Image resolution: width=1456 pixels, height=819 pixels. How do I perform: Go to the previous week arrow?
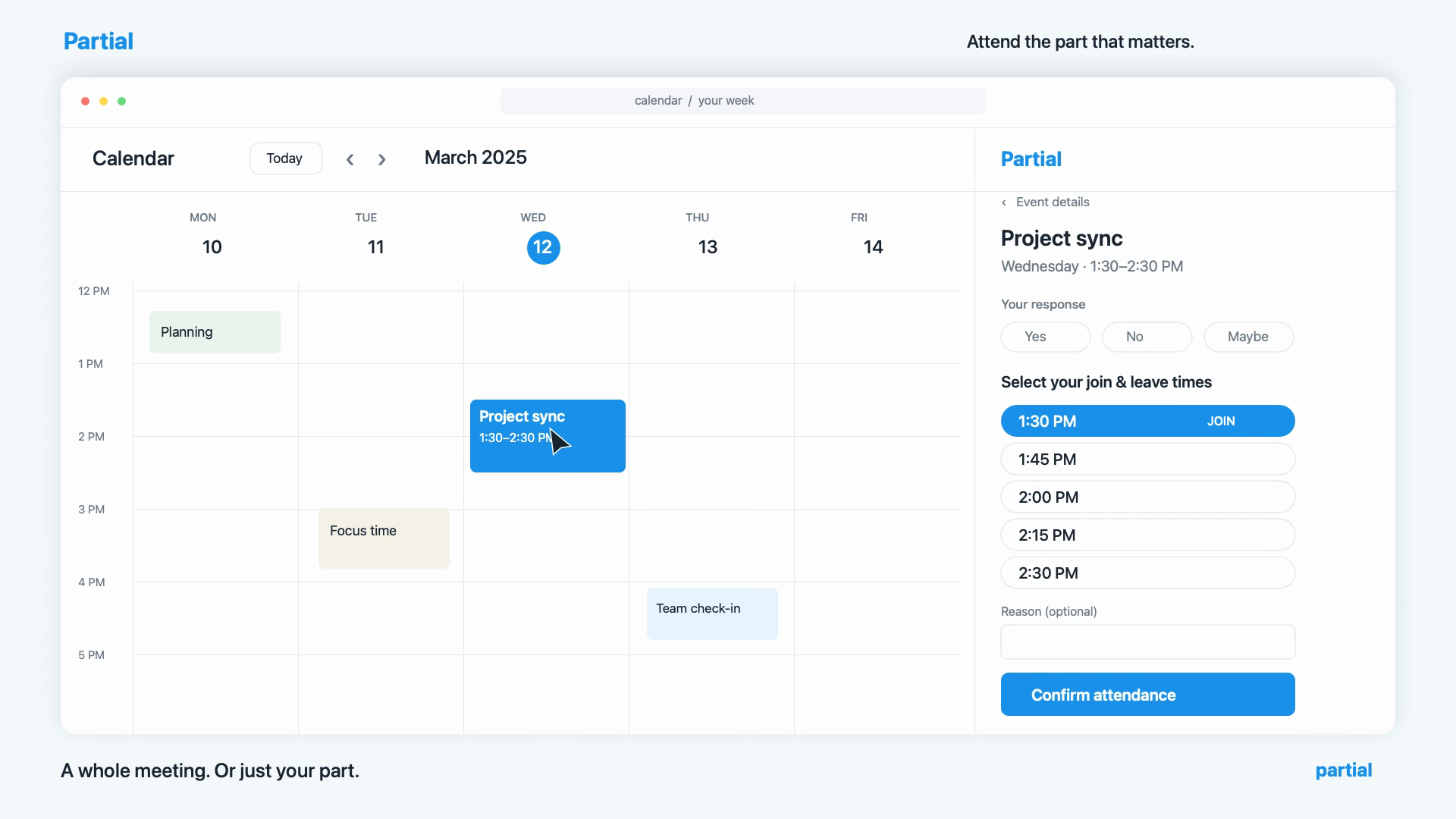click(x=350, y=159)
